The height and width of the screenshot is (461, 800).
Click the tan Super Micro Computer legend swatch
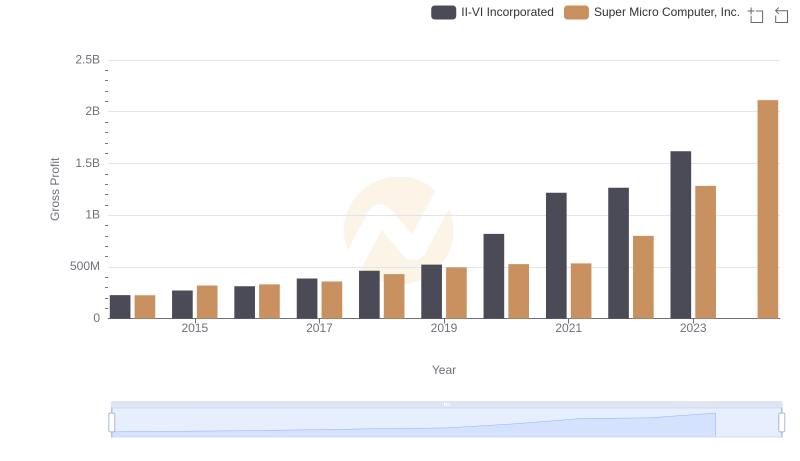[577, 12]
